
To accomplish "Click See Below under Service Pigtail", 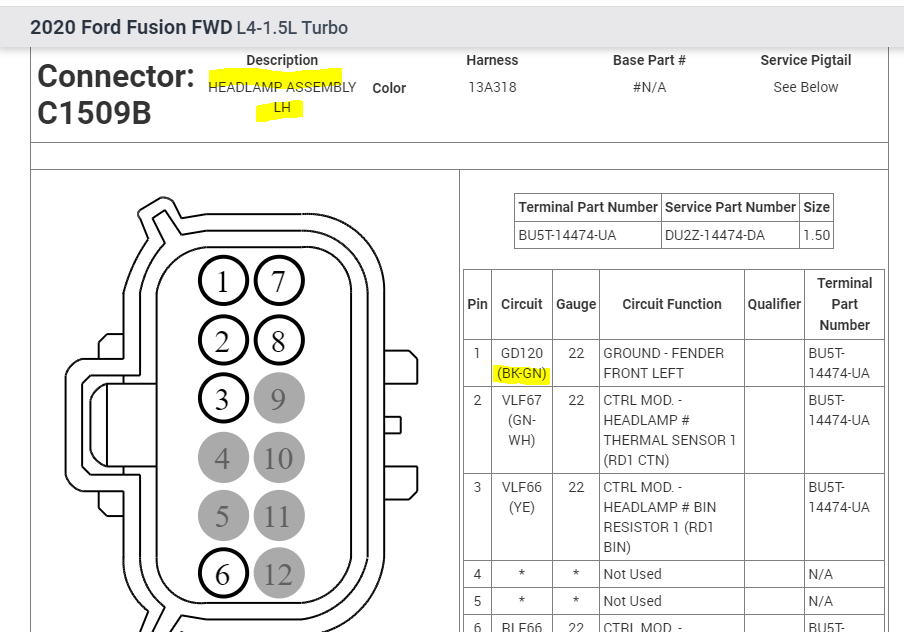I will (805, 87).
